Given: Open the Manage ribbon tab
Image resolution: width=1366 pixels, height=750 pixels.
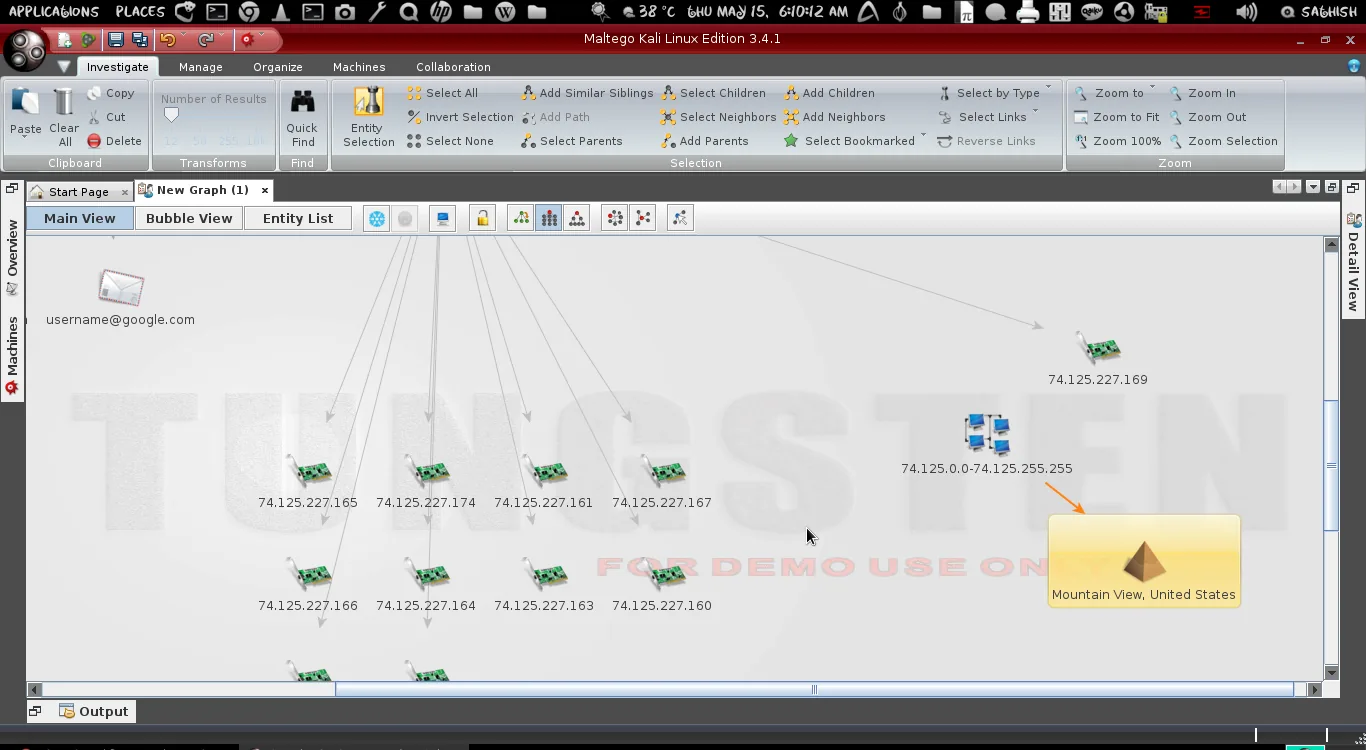Looking at the screenshot, I should coord(201,67).
